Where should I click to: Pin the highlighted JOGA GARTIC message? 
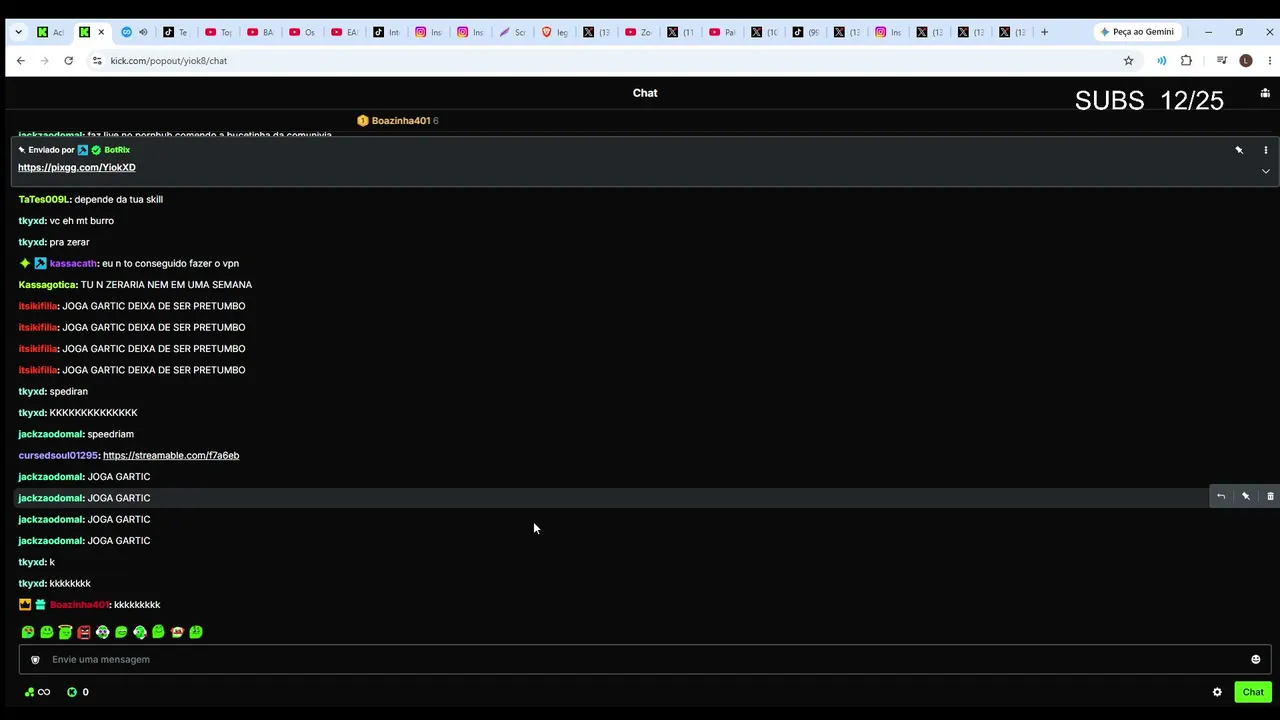coord(1246,496)
